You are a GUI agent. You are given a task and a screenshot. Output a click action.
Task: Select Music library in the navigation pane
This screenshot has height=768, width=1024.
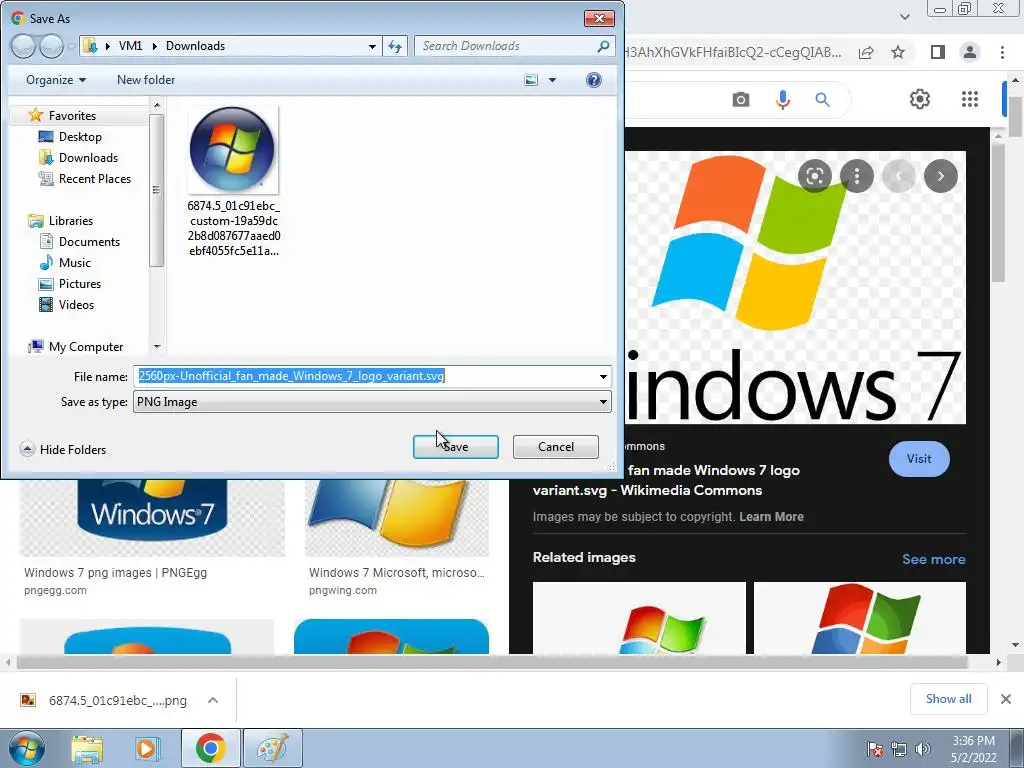(x=74, y=263)
